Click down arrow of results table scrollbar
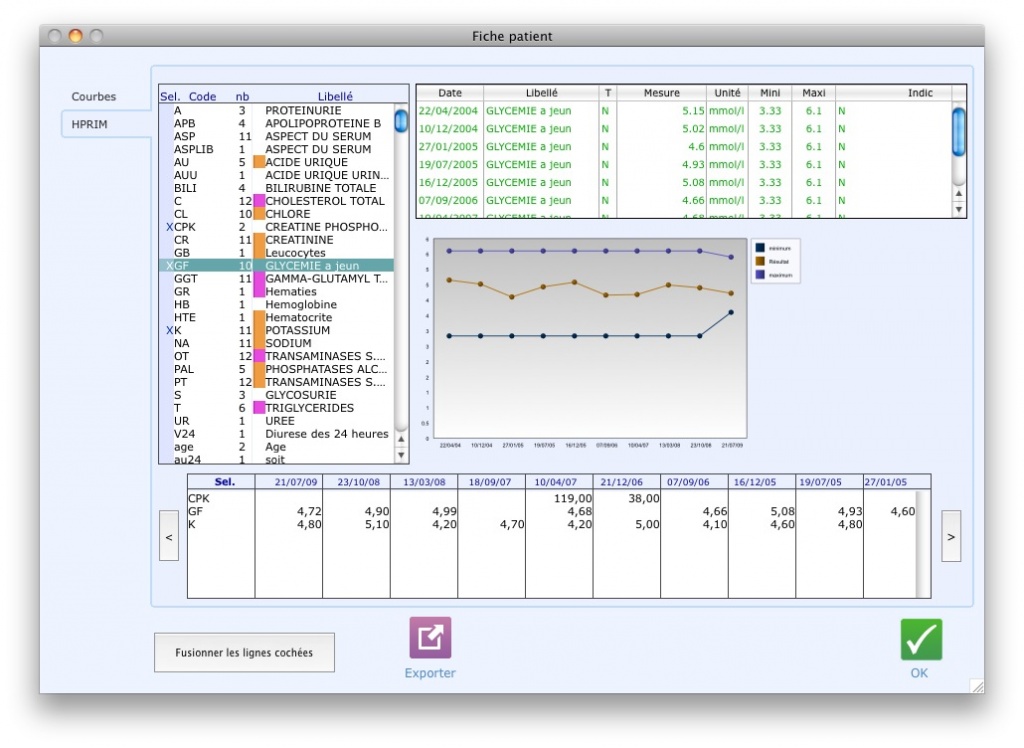Image resolution: width=1024 pixels, height=748 pixels. (959, 210)
